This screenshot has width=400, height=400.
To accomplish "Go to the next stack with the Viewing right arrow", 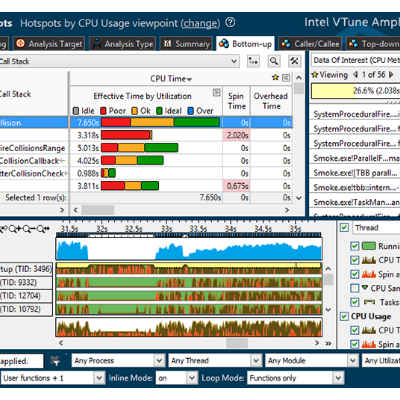I will (x=391, y=75).
